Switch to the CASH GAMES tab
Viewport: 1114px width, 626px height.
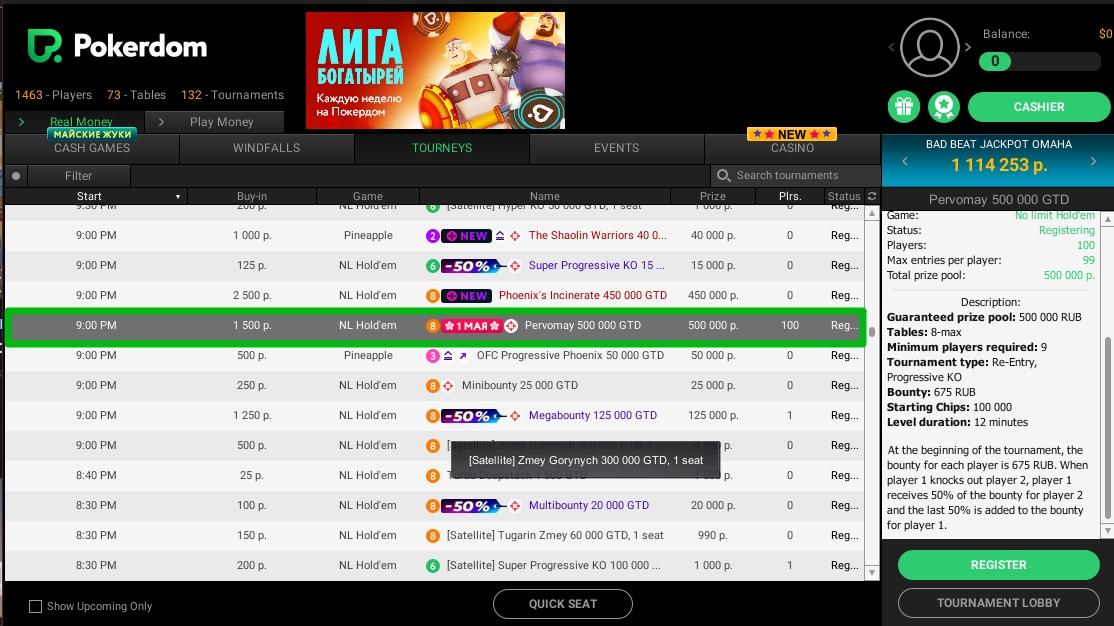pyautogui.click(x=92, y=148)
